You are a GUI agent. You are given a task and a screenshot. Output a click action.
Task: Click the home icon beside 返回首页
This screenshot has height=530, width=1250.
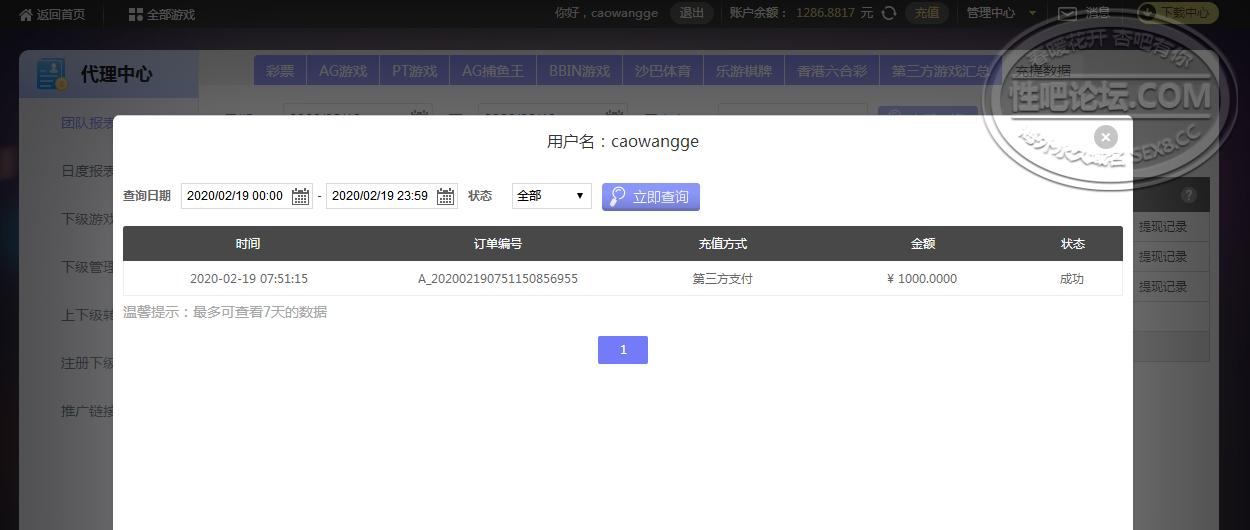point(26,14)
